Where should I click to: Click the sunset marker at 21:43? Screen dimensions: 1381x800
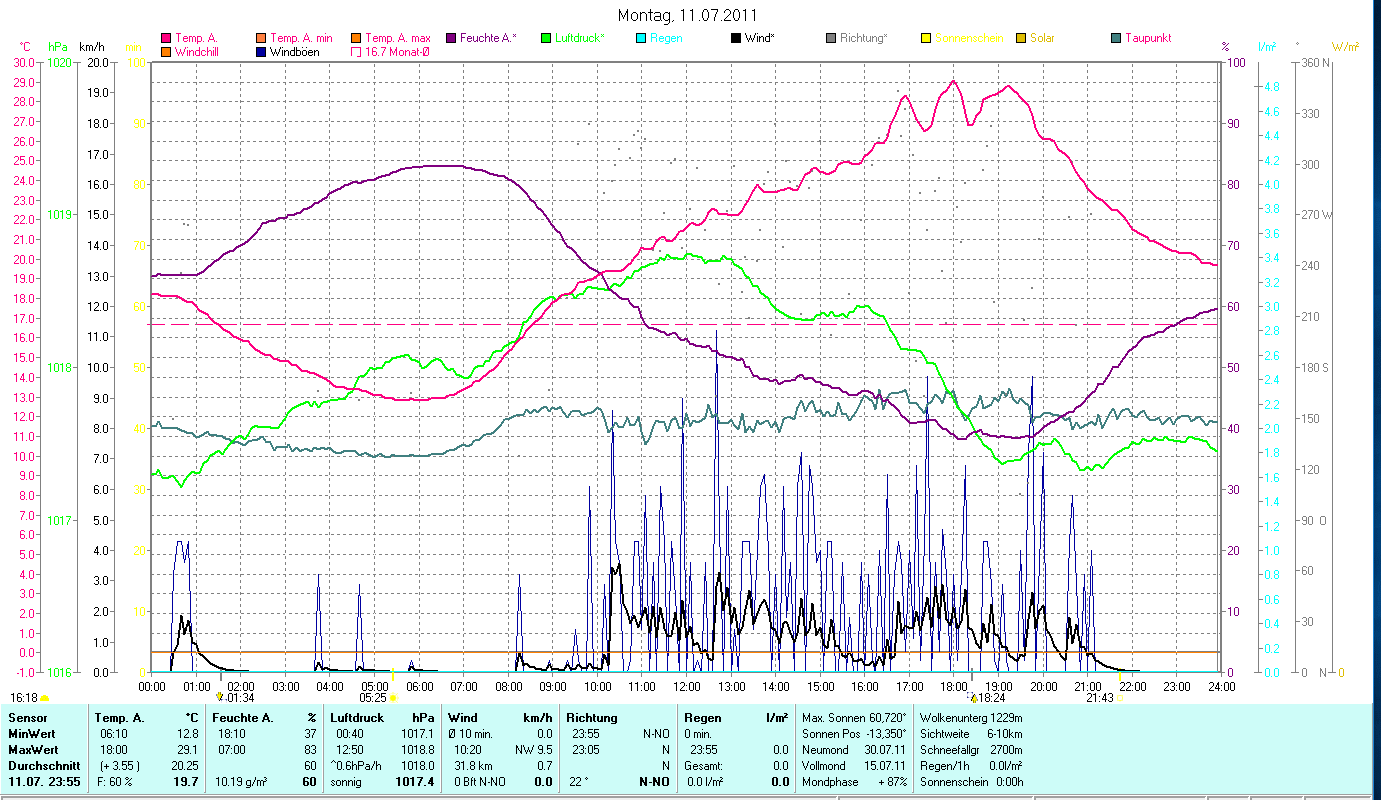[x=1120, y=697]
